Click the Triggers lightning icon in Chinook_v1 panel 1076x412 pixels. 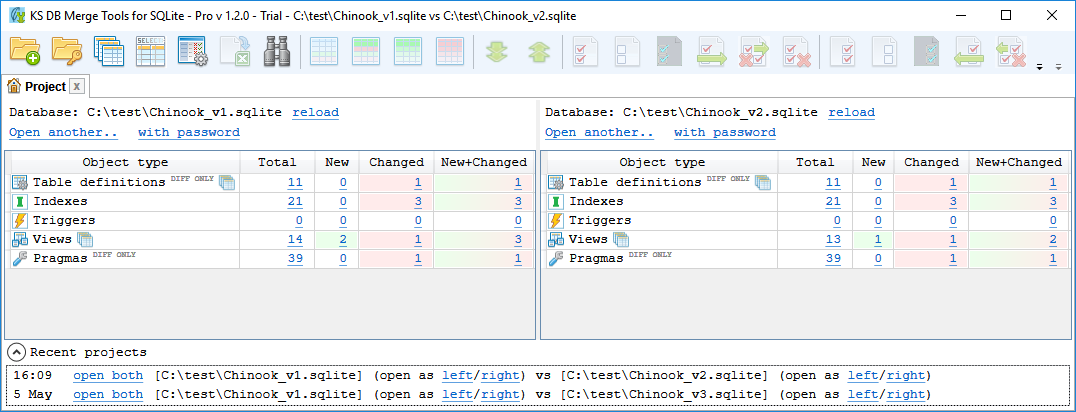point(20,220)
